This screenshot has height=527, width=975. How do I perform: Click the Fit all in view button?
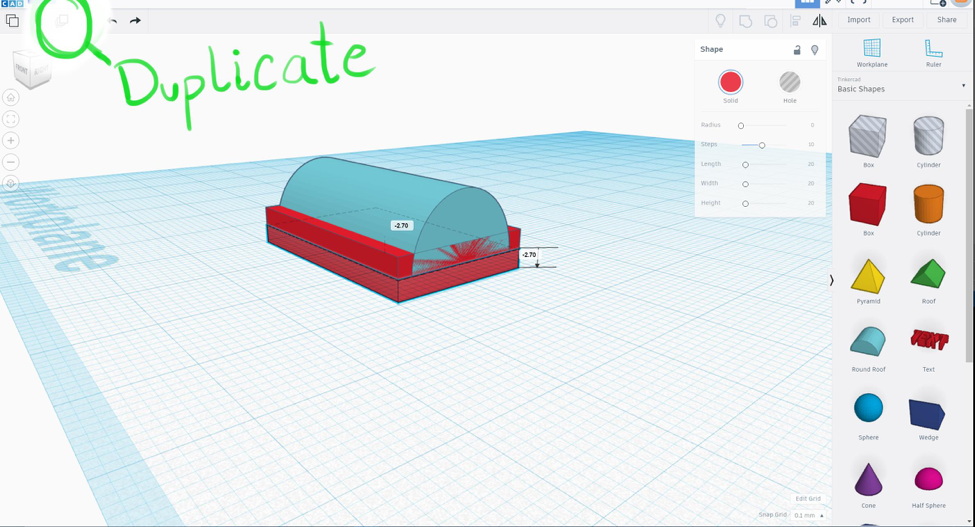11,119
